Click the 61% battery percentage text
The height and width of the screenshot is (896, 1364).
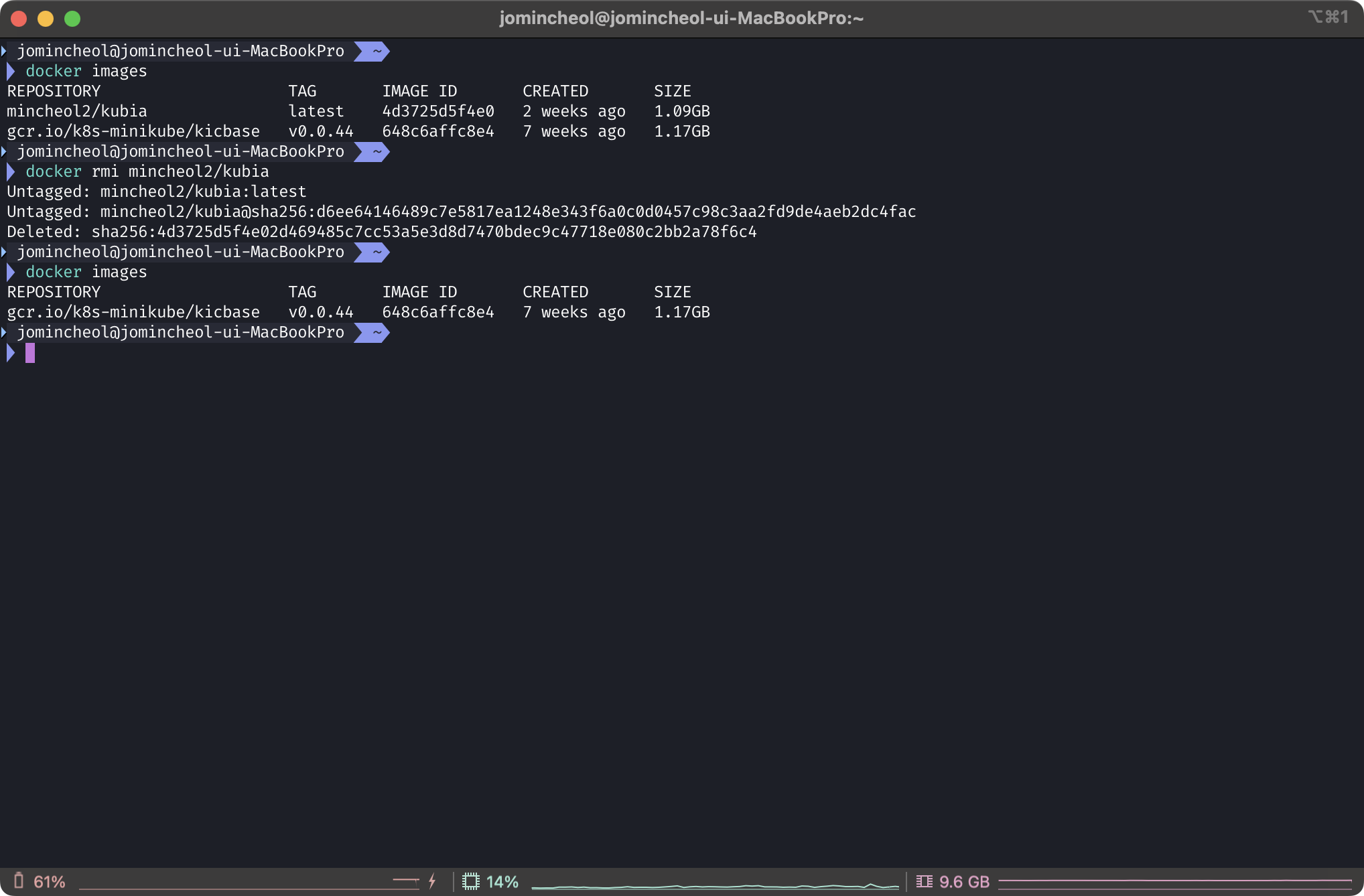(x=50, y=882)
